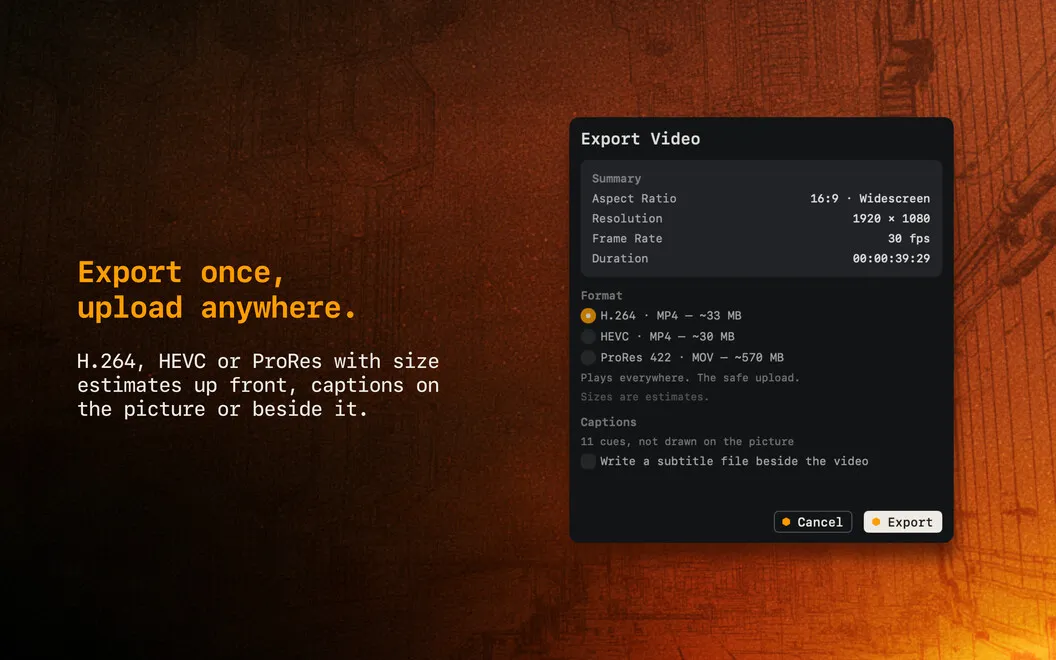The height and width of the screenshot is (660, 1056).
Task: Enable writing a subtitle file beside the video
Action: tap(588, 461)
